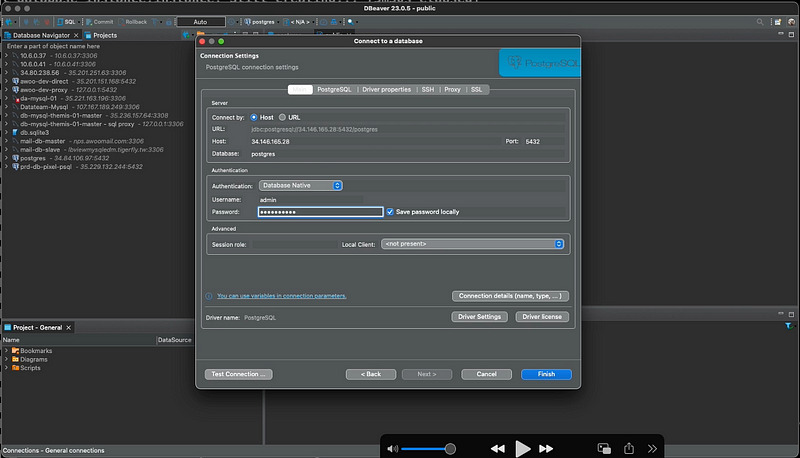Select db-mysql-themis-01-master - sql proxy connection
Image resolution: width=800 pixels, height=458 pixels.
(77, 124)
